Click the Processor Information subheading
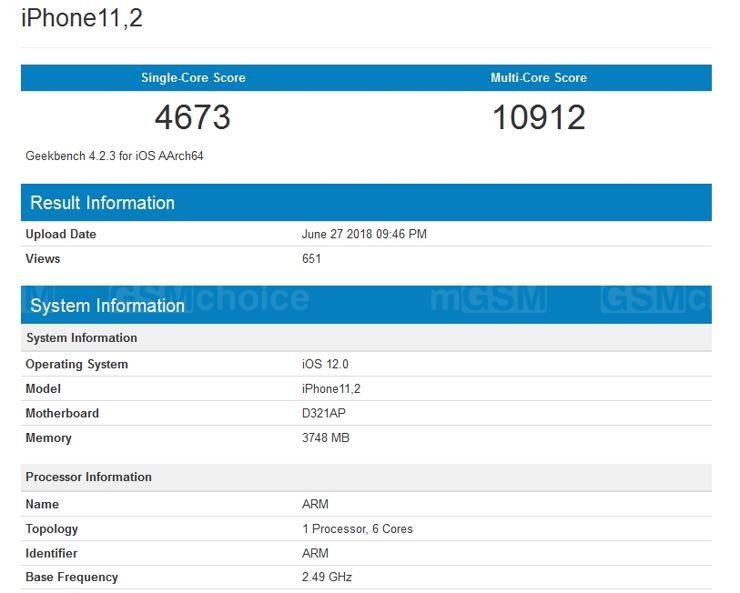 (x=88, y=477)
